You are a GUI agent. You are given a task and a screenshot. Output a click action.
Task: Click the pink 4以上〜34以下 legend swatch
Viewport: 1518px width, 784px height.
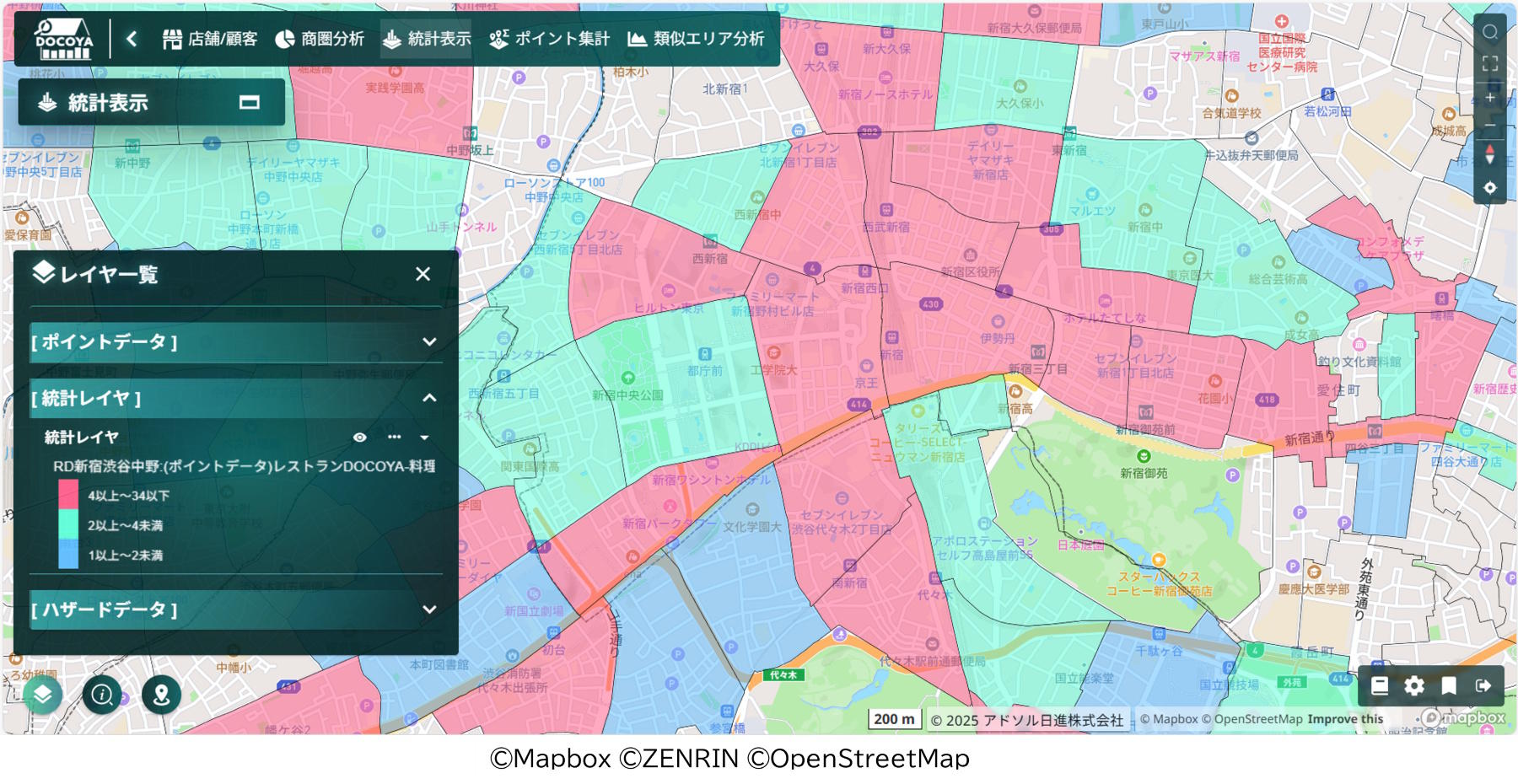(x=68, y=495)
